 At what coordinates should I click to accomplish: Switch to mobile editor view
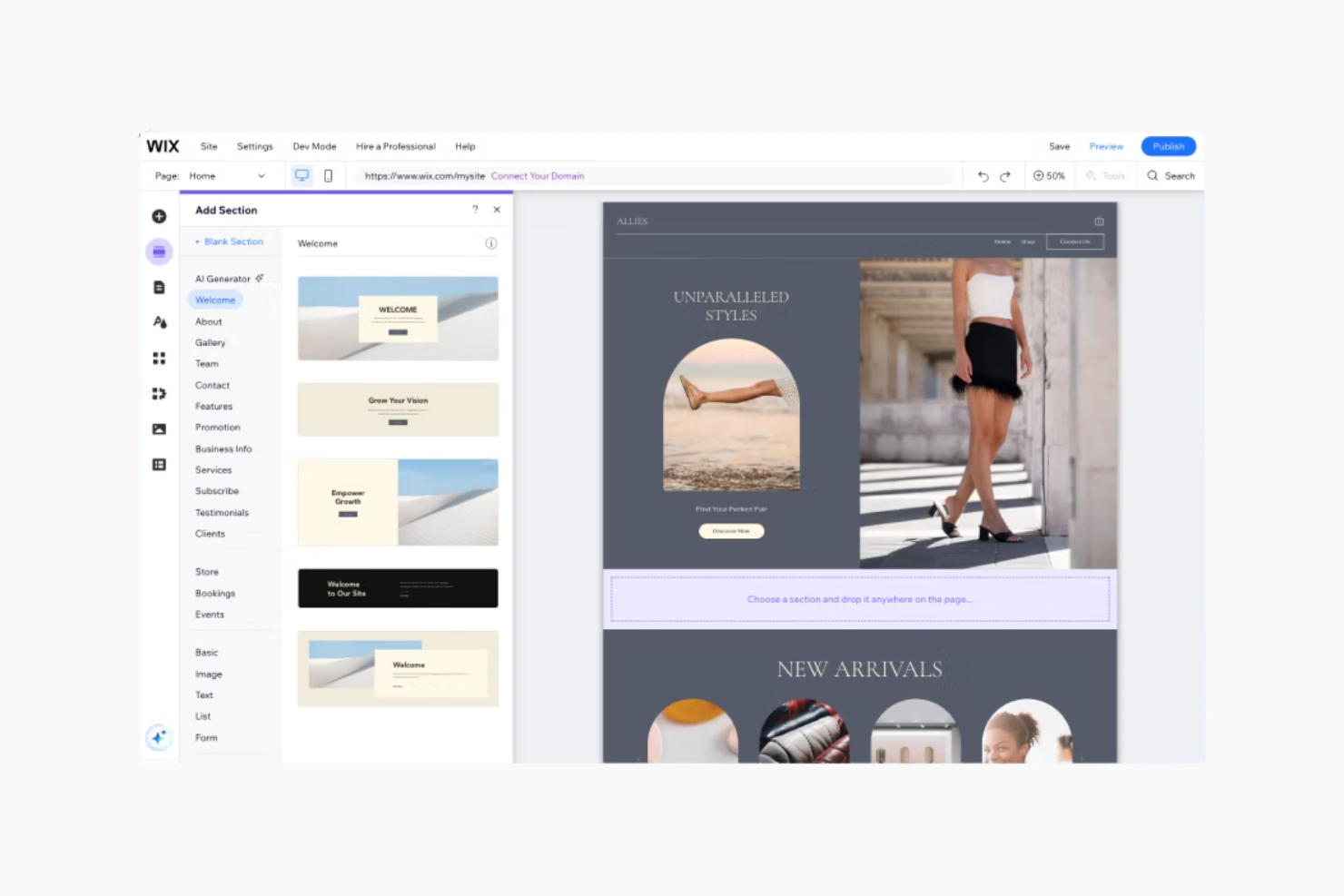click(x=328, y=175)
